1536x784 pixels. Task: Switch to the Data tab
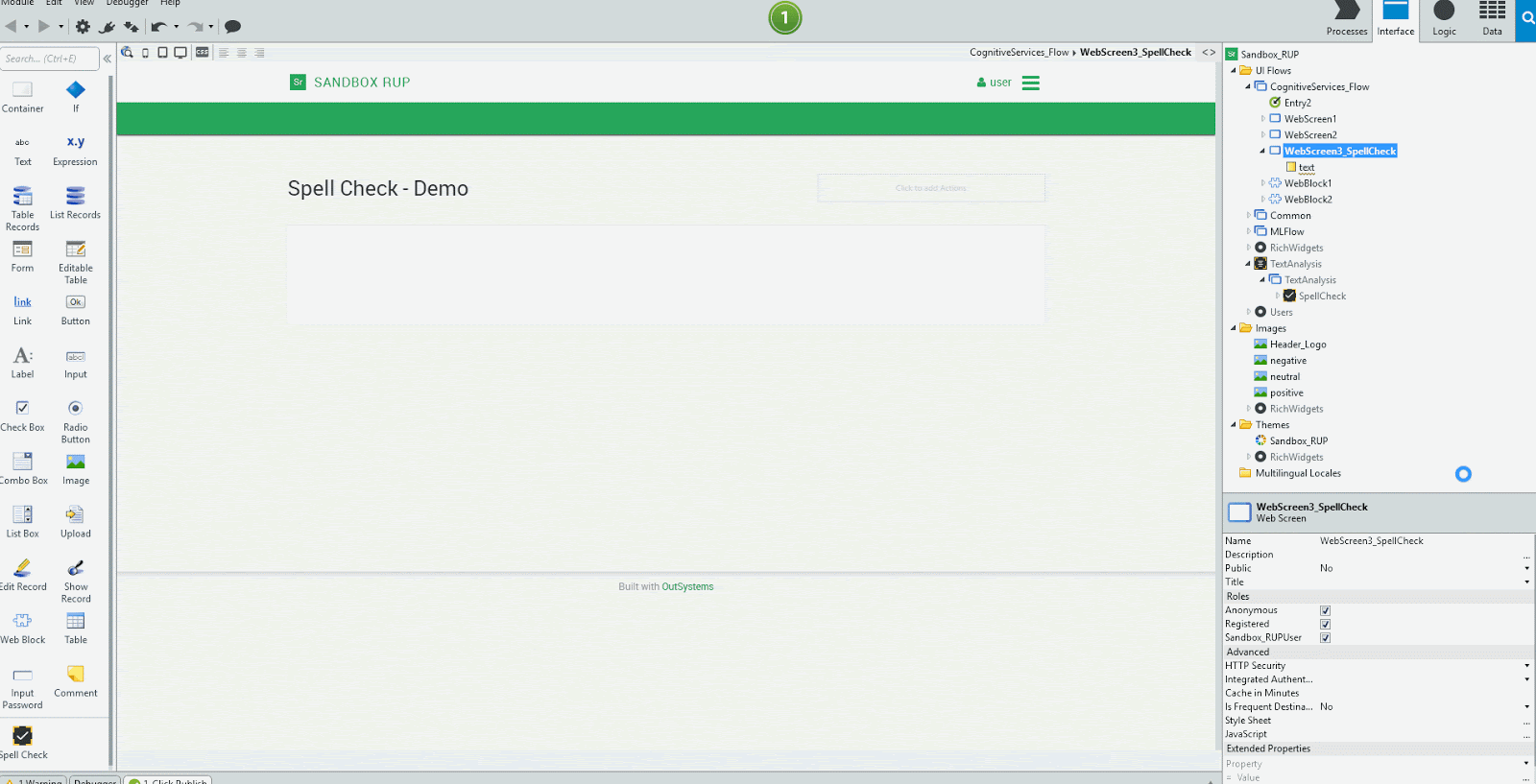(1492, 19)
